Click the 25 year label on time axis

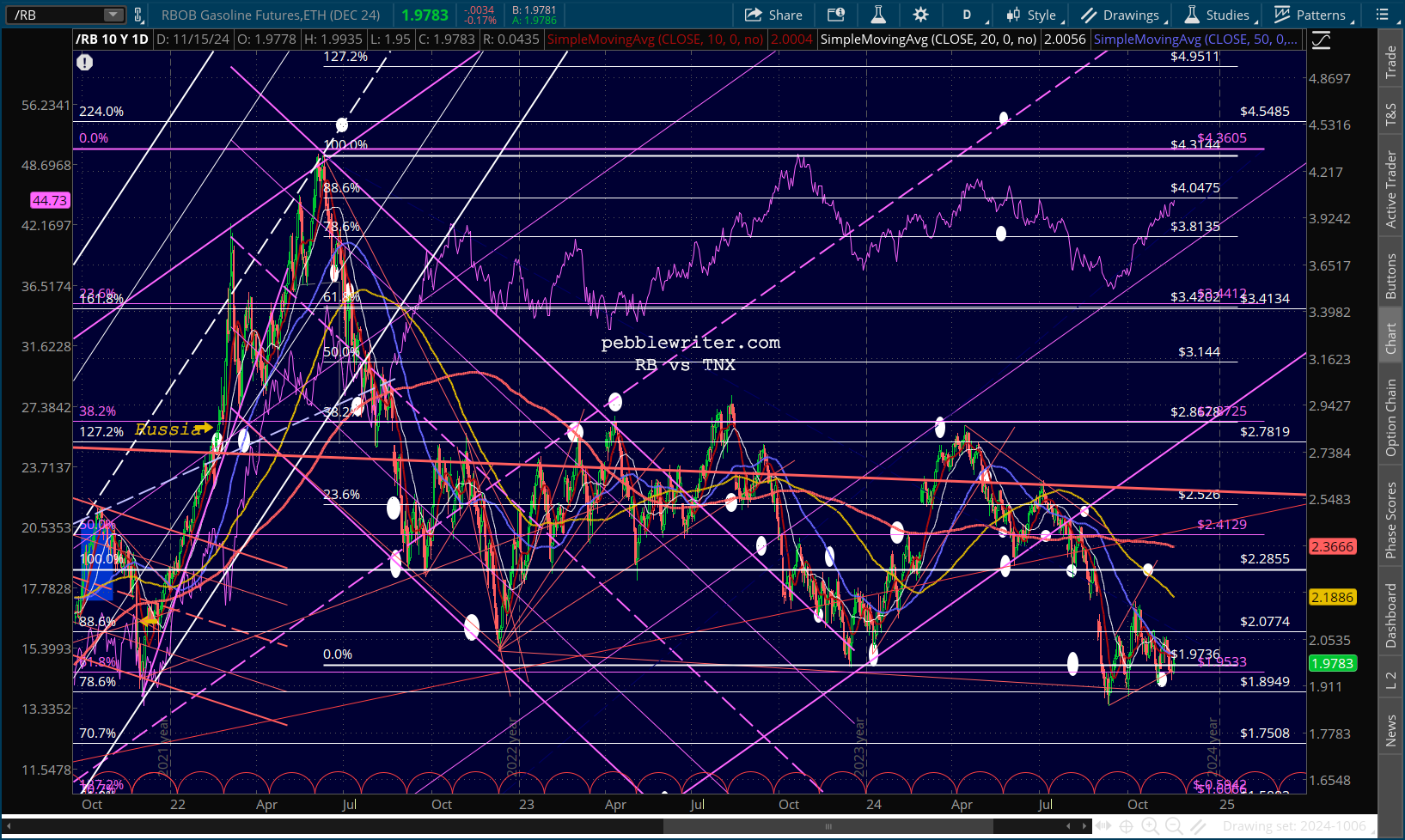(x=1227, y=804)
